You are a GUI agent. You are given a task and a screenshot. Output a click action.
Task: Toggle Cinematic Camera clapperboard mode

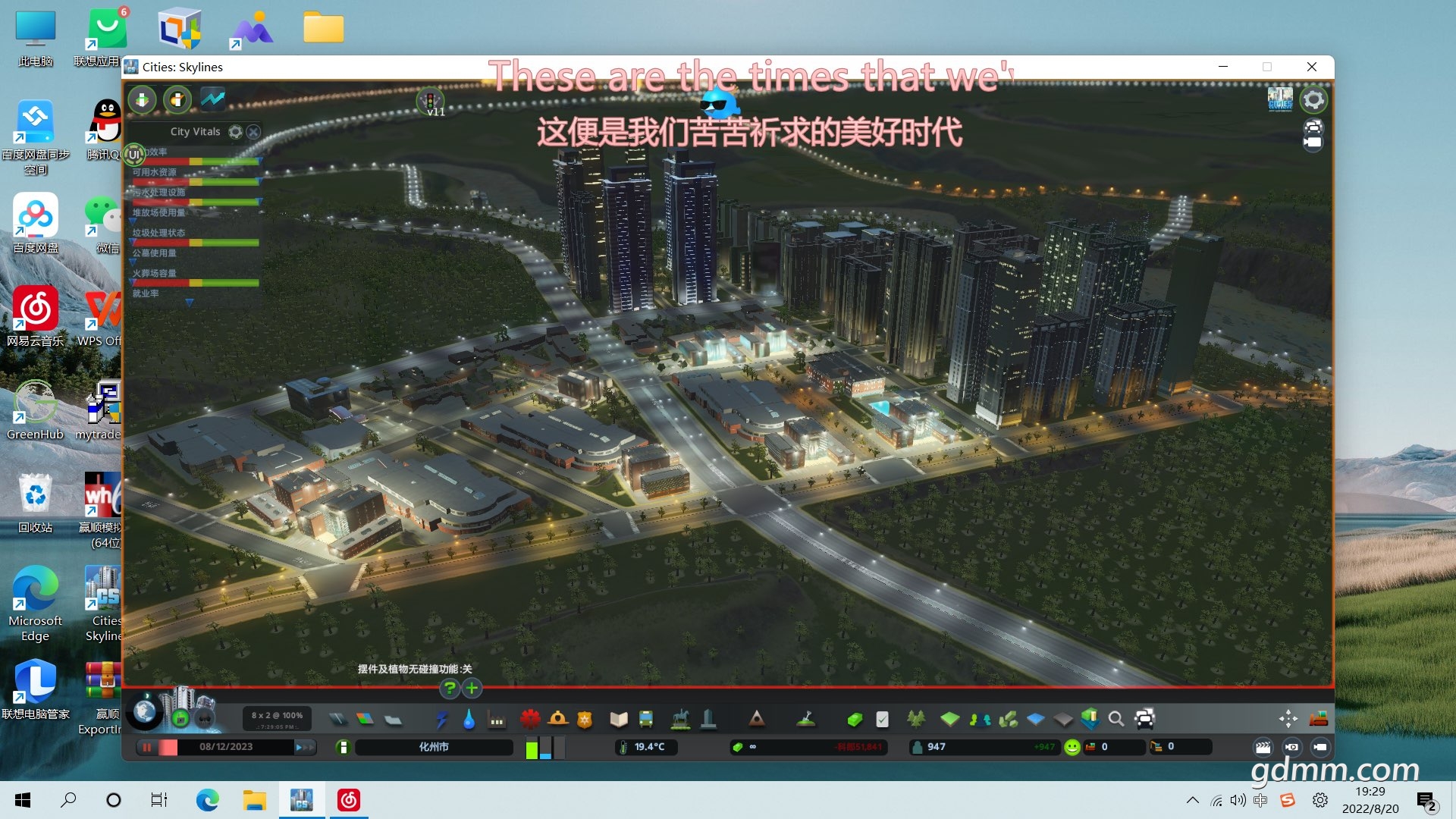click(1263, 747)
